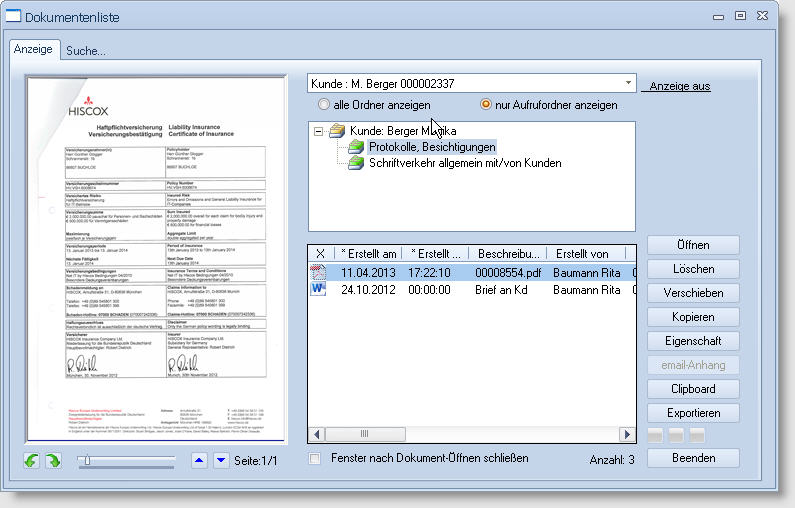Click the 'Anzeige aus' link
The height and width of the screenshot is (508, 795).
(679, 86)
